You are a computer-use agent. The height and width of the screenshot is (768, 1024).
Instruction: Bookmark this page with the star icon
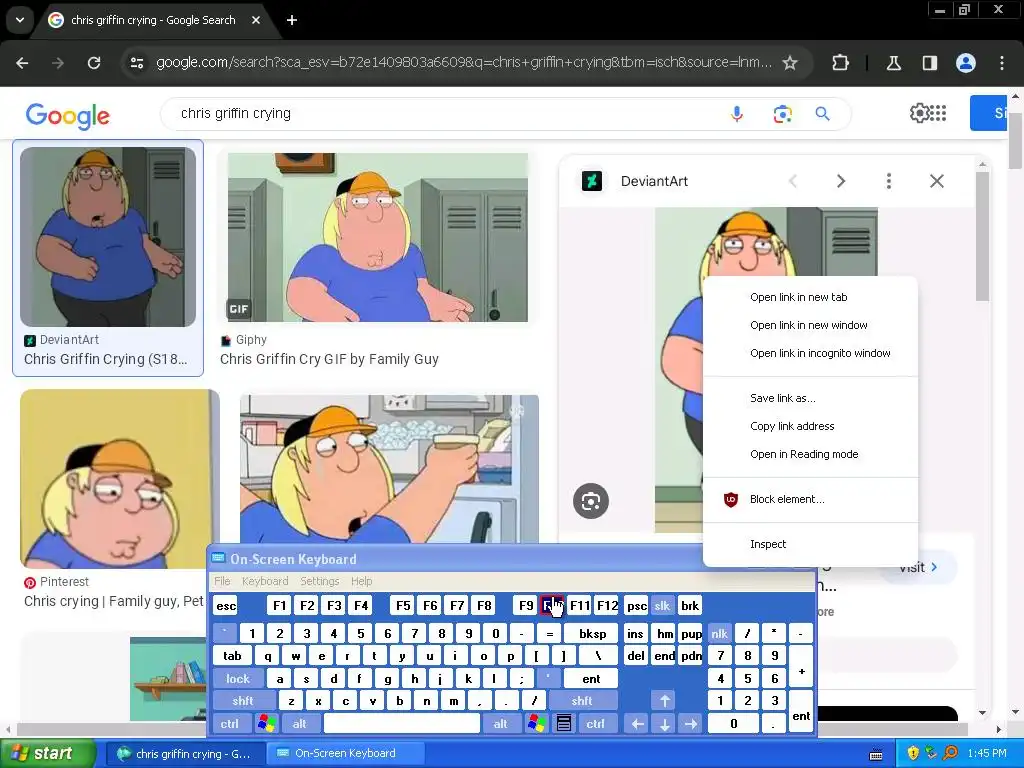[x=790, y=63]
